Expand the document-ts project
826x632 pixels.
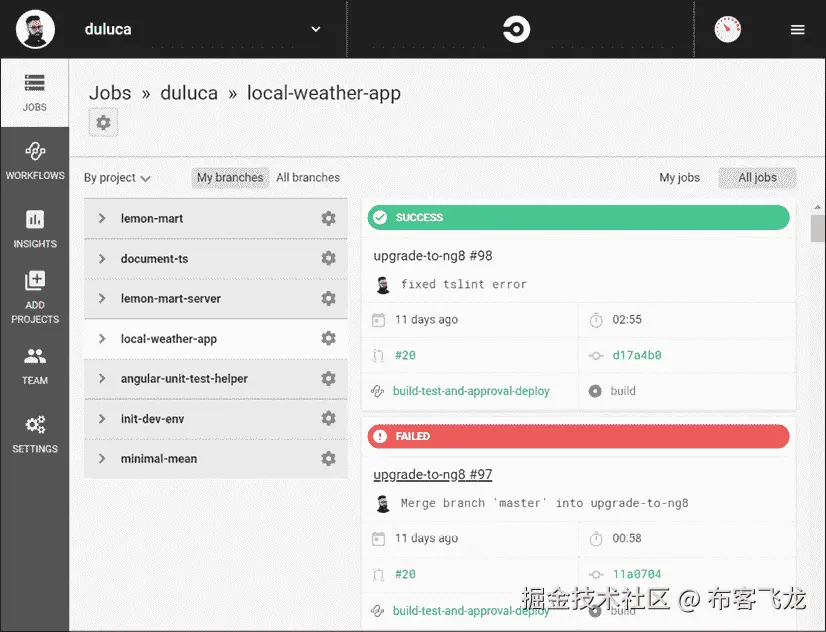tap(102, 259)
